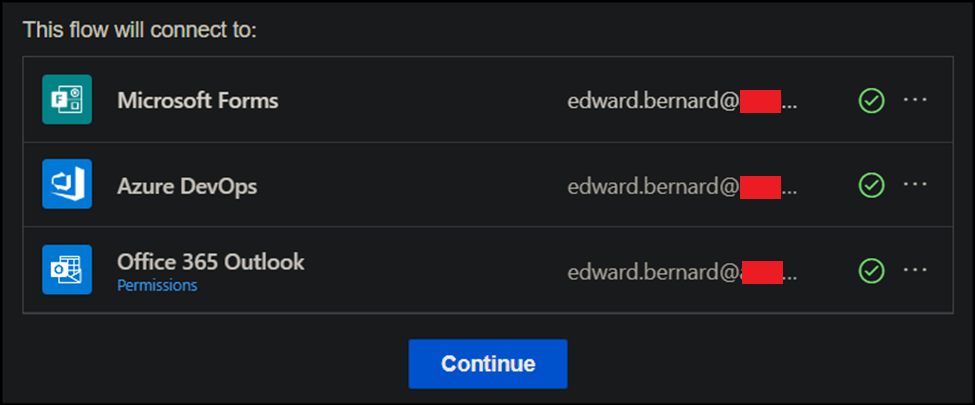The width and height of the screenshot is (975, 405).
Task: Click the red redacted block in the DevOps row
Action: click(760, 186)
